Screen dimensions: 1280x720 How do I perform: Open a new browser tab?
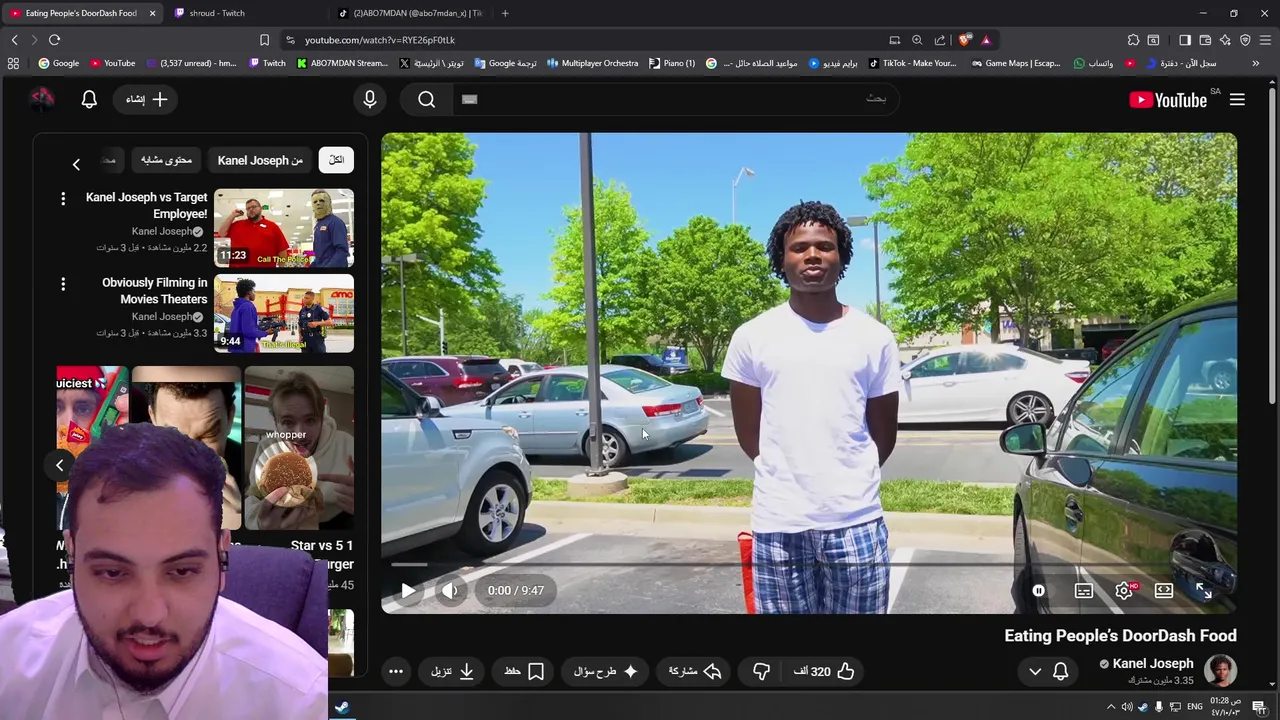click(x=505, y=13)
